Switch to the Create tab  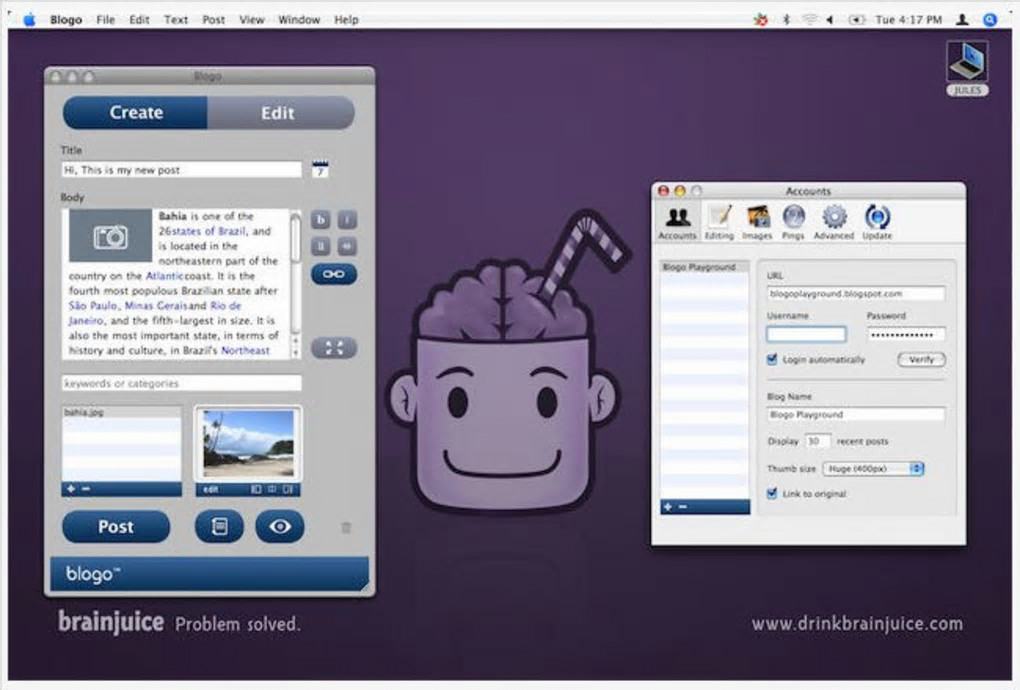(135, 113)
